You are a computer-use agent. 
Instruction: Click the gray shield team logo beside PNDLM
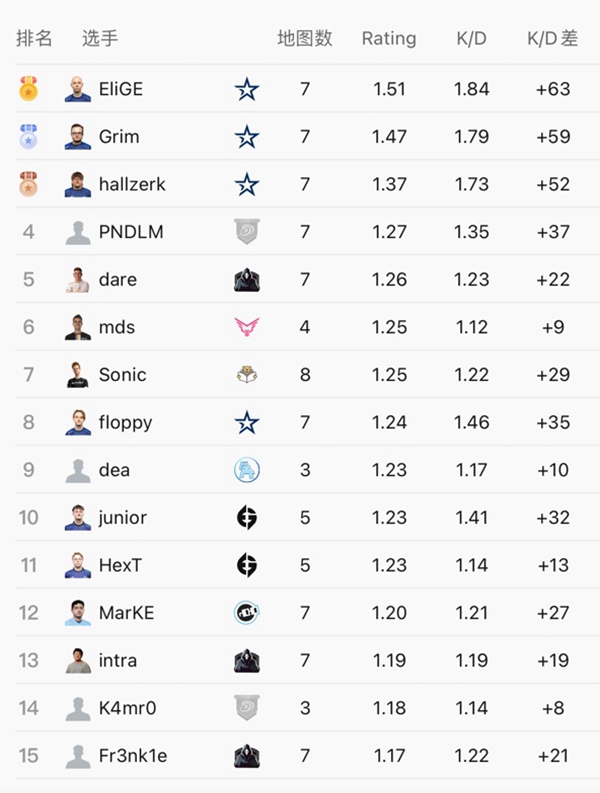click(x=247, y=232)
